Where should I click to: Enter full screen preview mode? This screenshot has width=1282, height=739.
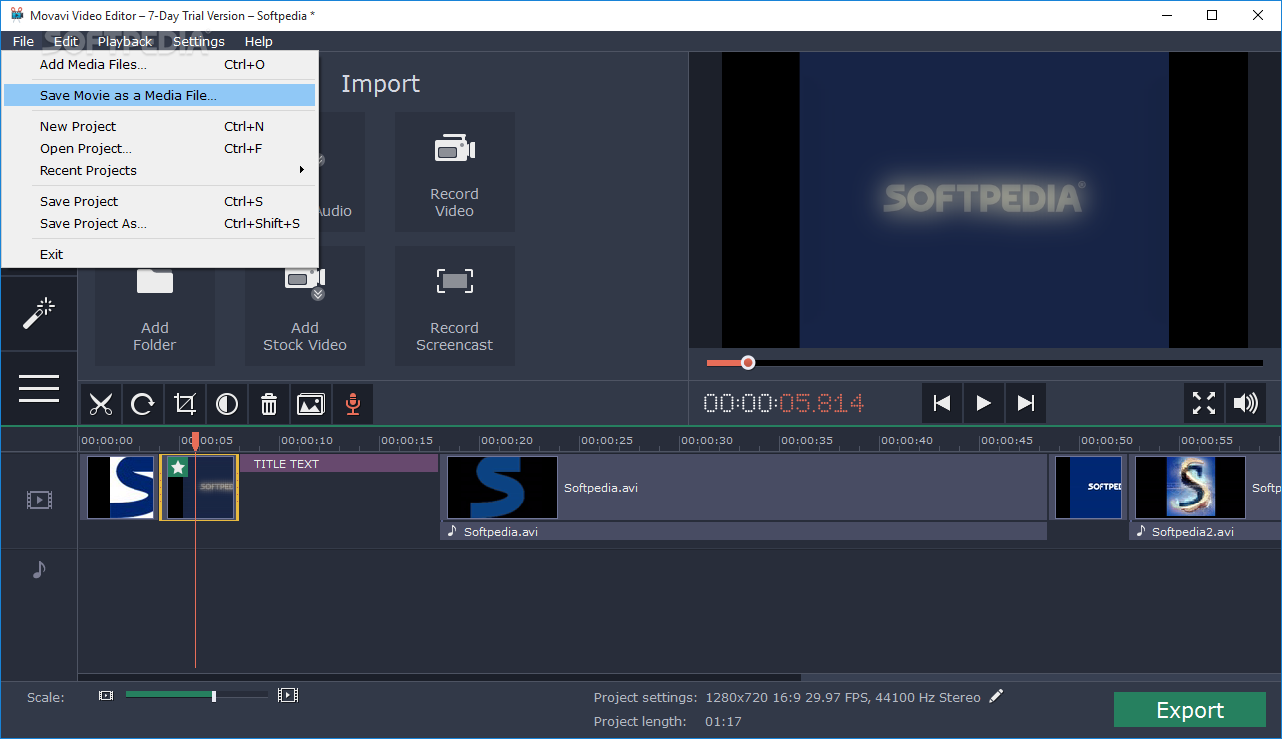point(1204,403)
